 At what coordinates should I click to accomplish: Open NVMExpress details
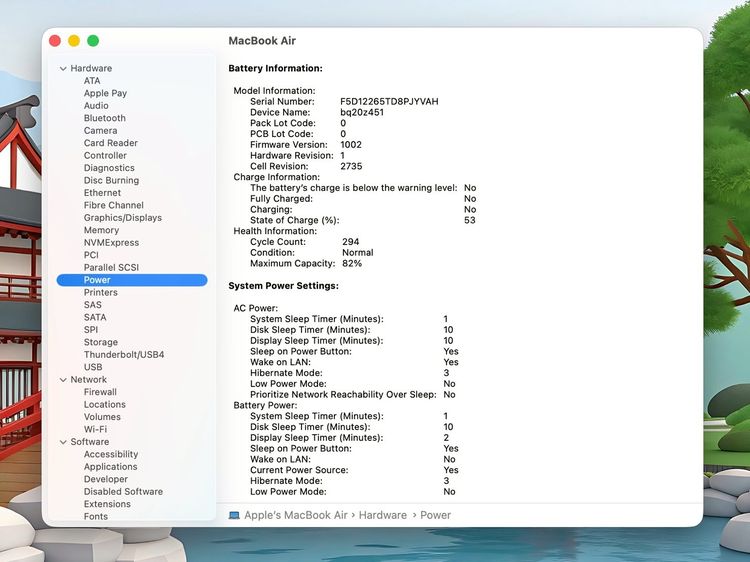(x=111, y=242)
